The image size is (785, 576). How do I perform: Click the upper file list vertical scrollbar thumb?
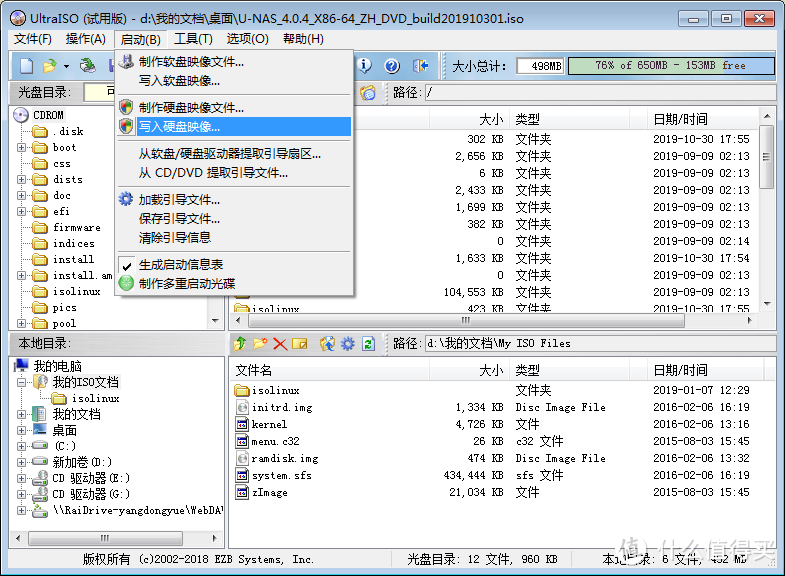pos(766,157)
